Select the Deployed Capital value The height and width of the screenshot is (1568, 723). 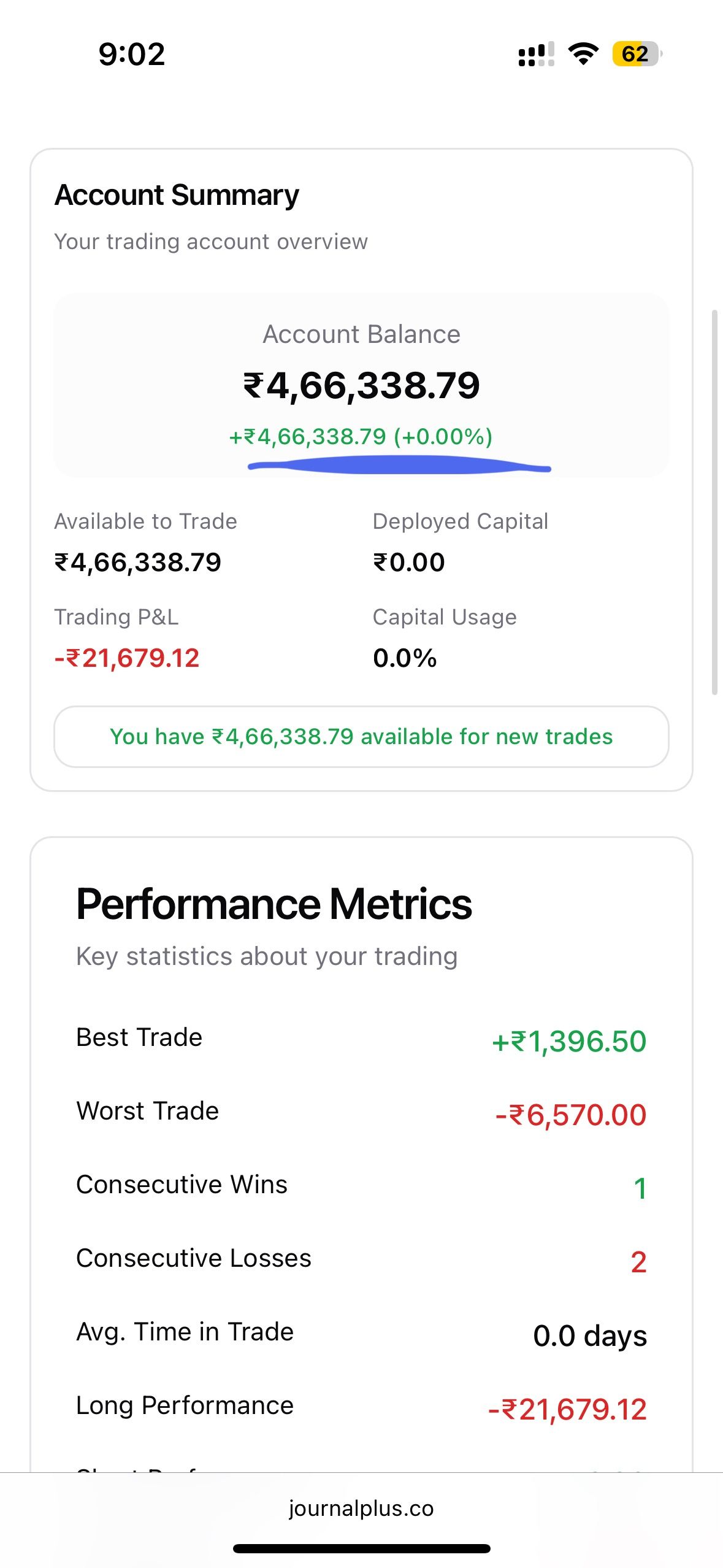coord(409,563)
